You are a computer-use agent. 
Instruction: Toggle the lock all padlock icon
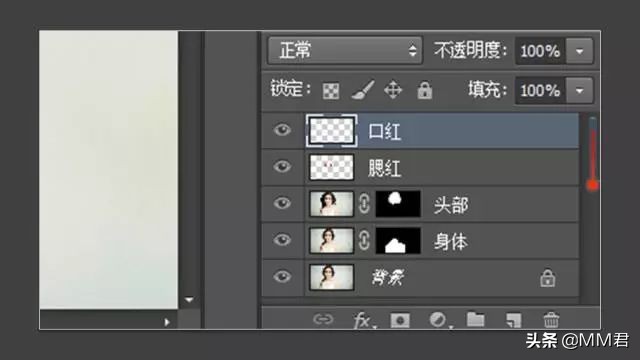click(424, 90)
